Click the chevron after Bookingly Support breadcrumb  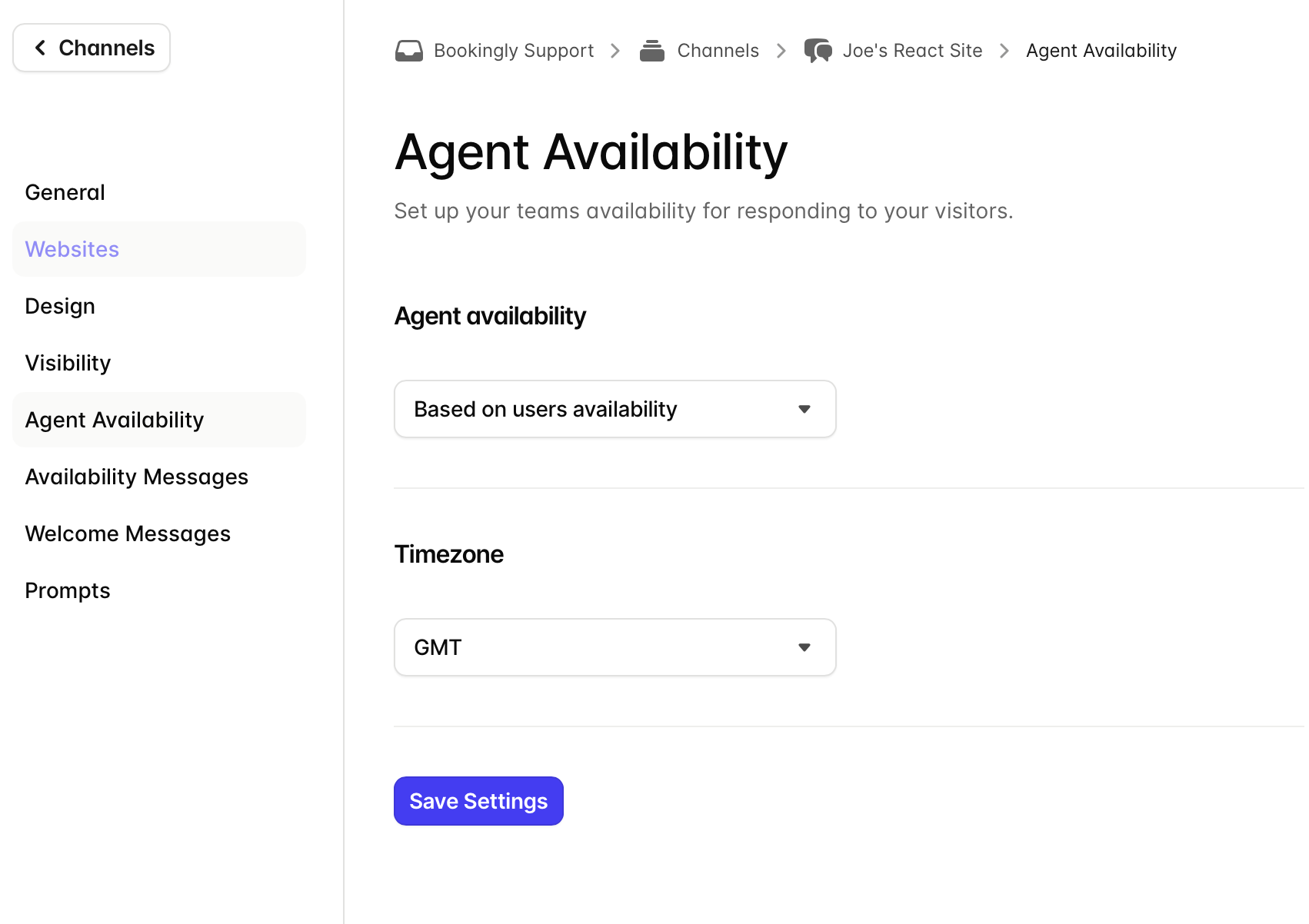[615, 51]
